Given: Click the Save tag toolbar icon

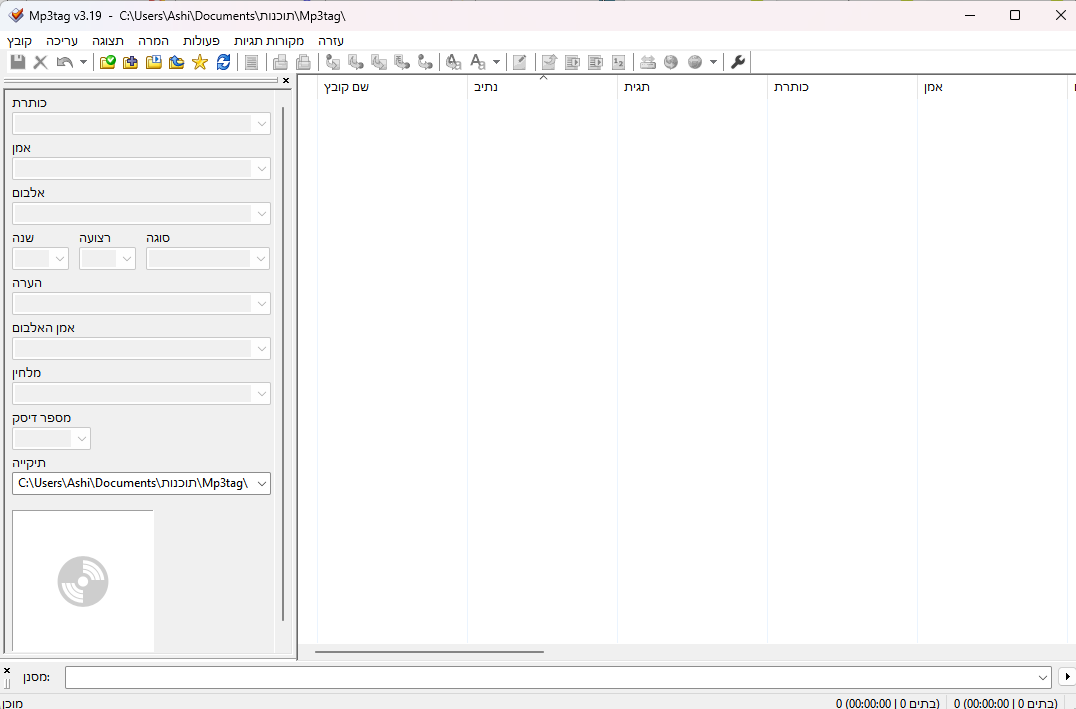Looking at the screenshot, I should [18, 62].
